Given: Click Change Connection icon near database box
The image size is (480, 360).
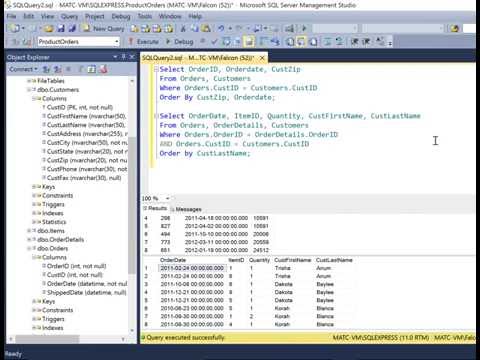Looking at the screenshot, I should [x=27, y=42].
